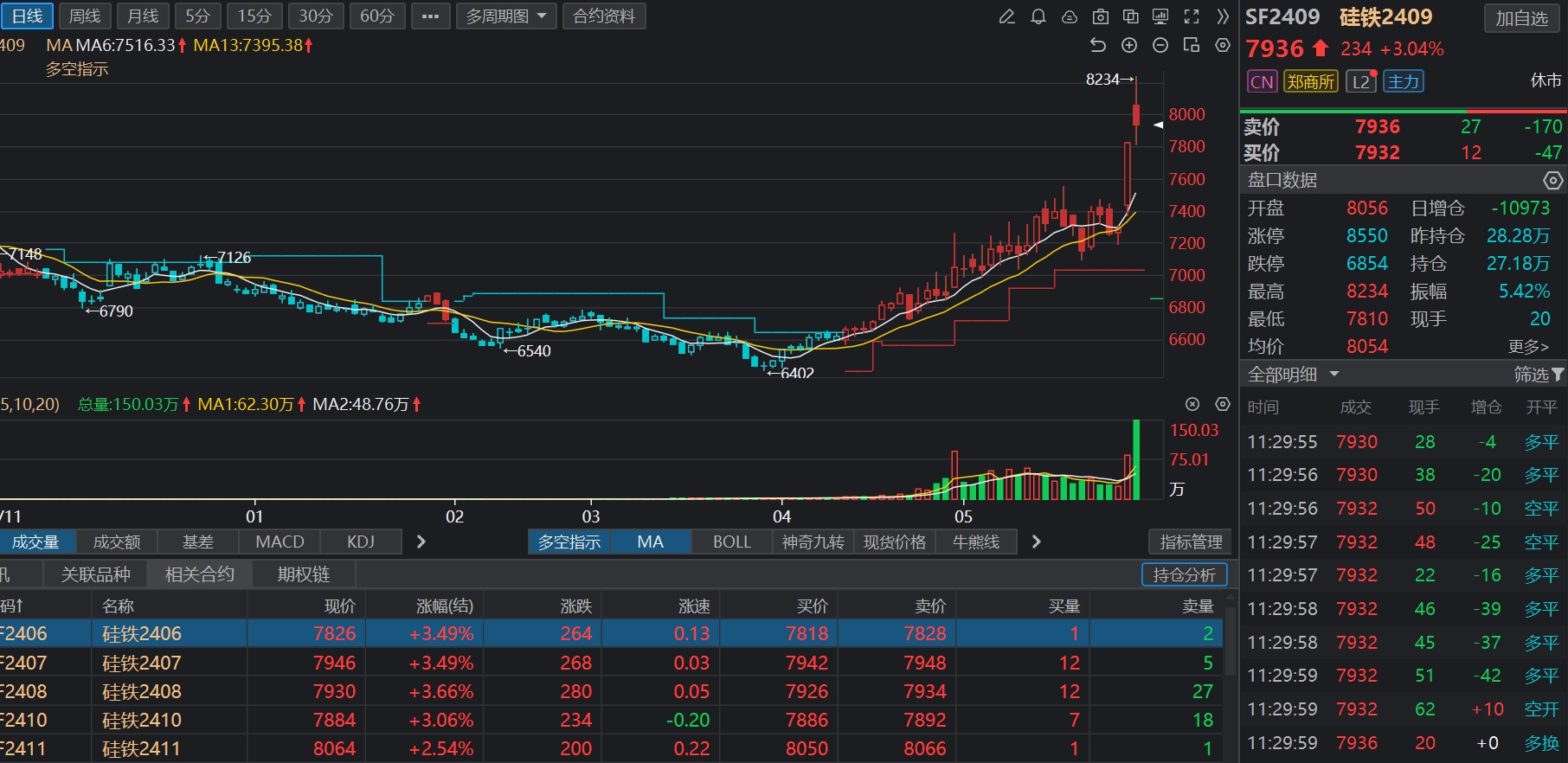This screenshot has width=1568, height=763.
Task: Select the pencil drawing tool icon
Action: click(1006, 16)
